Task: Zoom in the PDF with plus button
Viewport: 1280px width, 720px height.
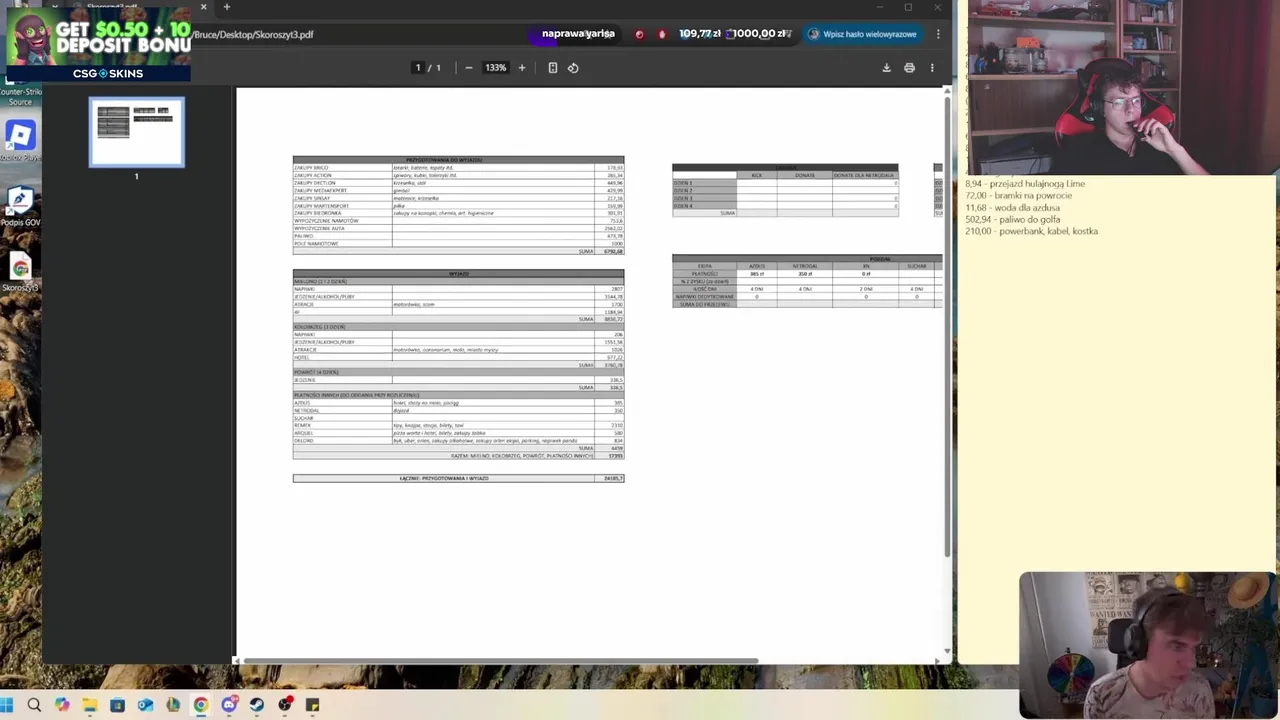Action: [521, 68]
